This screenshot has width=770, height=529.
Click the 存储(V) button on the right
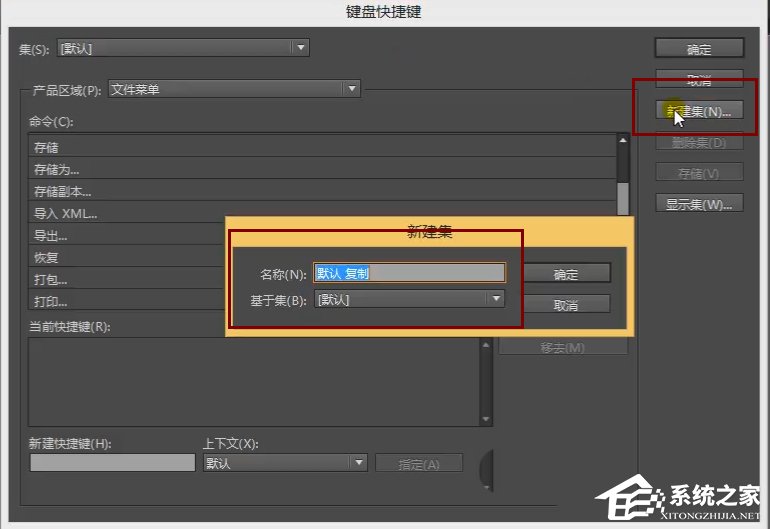(x=699, y=173)
